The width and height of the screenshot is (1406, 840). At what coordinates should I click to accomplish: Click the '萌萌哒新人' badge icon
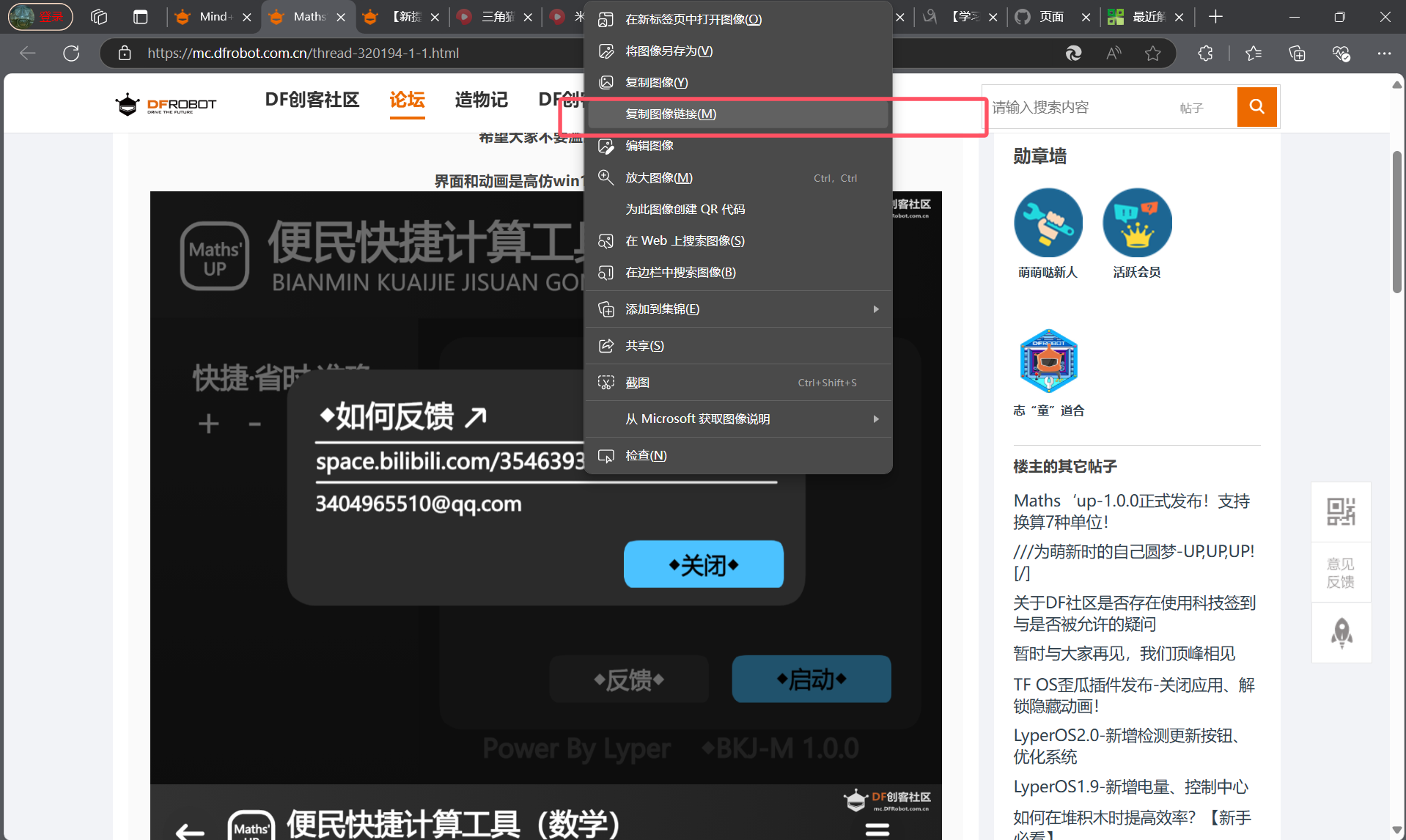(x=1048, y=223)
